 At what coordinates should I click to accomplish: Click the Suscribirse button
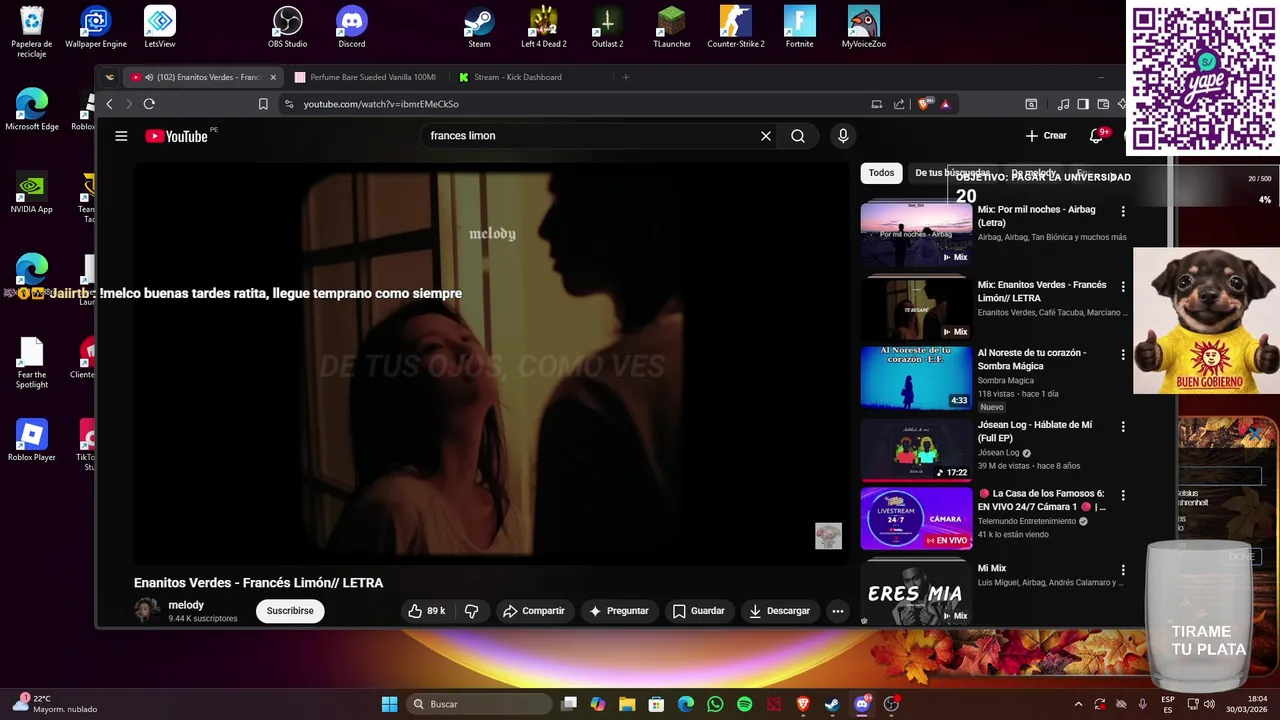(290, 611)
